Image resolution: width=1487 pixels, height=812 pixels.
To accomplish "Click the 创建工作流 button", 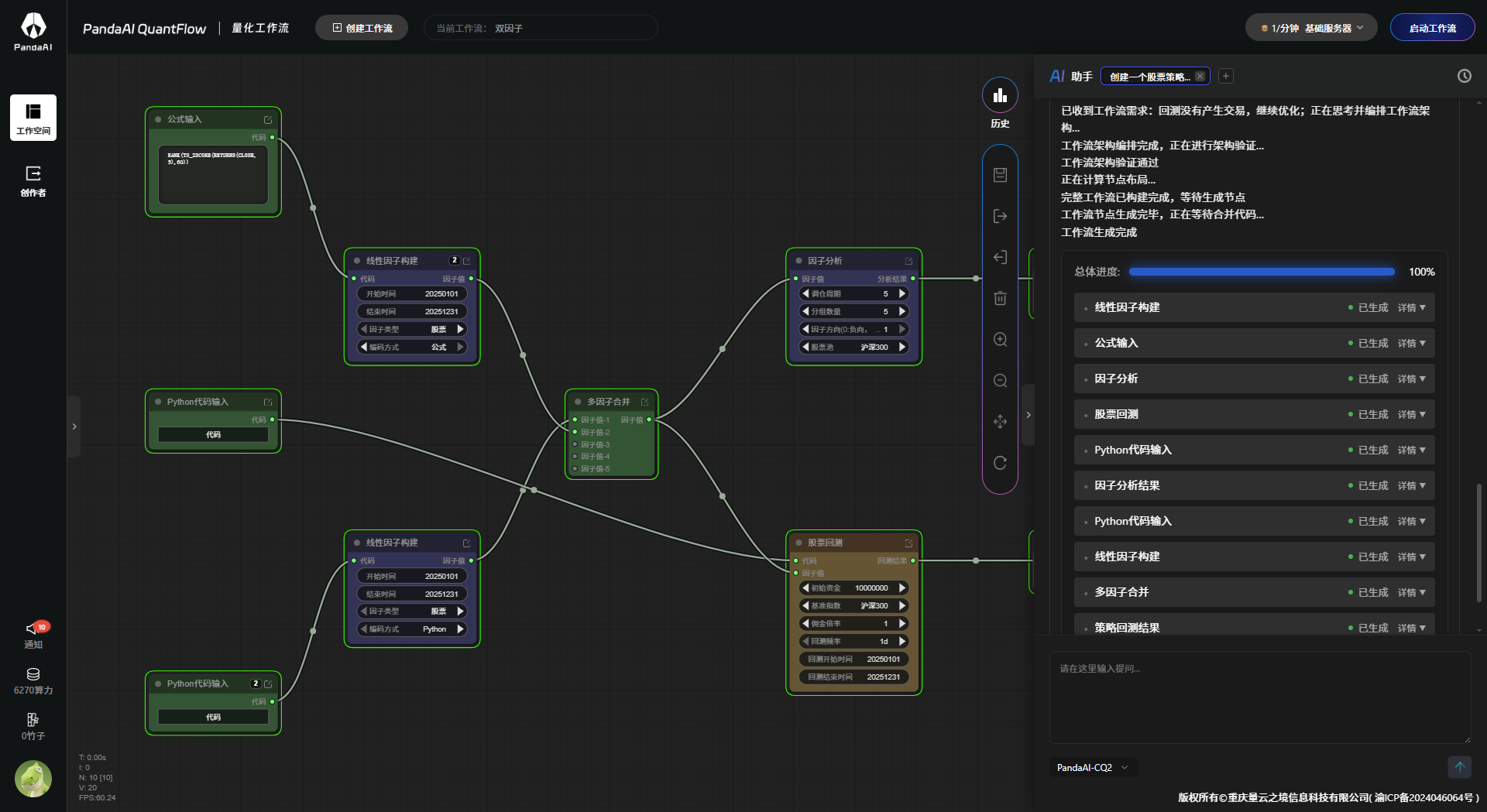I will 362,28.
